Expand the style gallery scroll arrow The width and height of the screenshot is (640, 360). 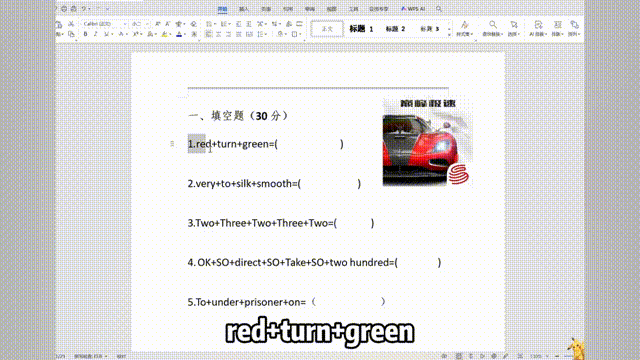pyautogui.click(x=449, y=35)
